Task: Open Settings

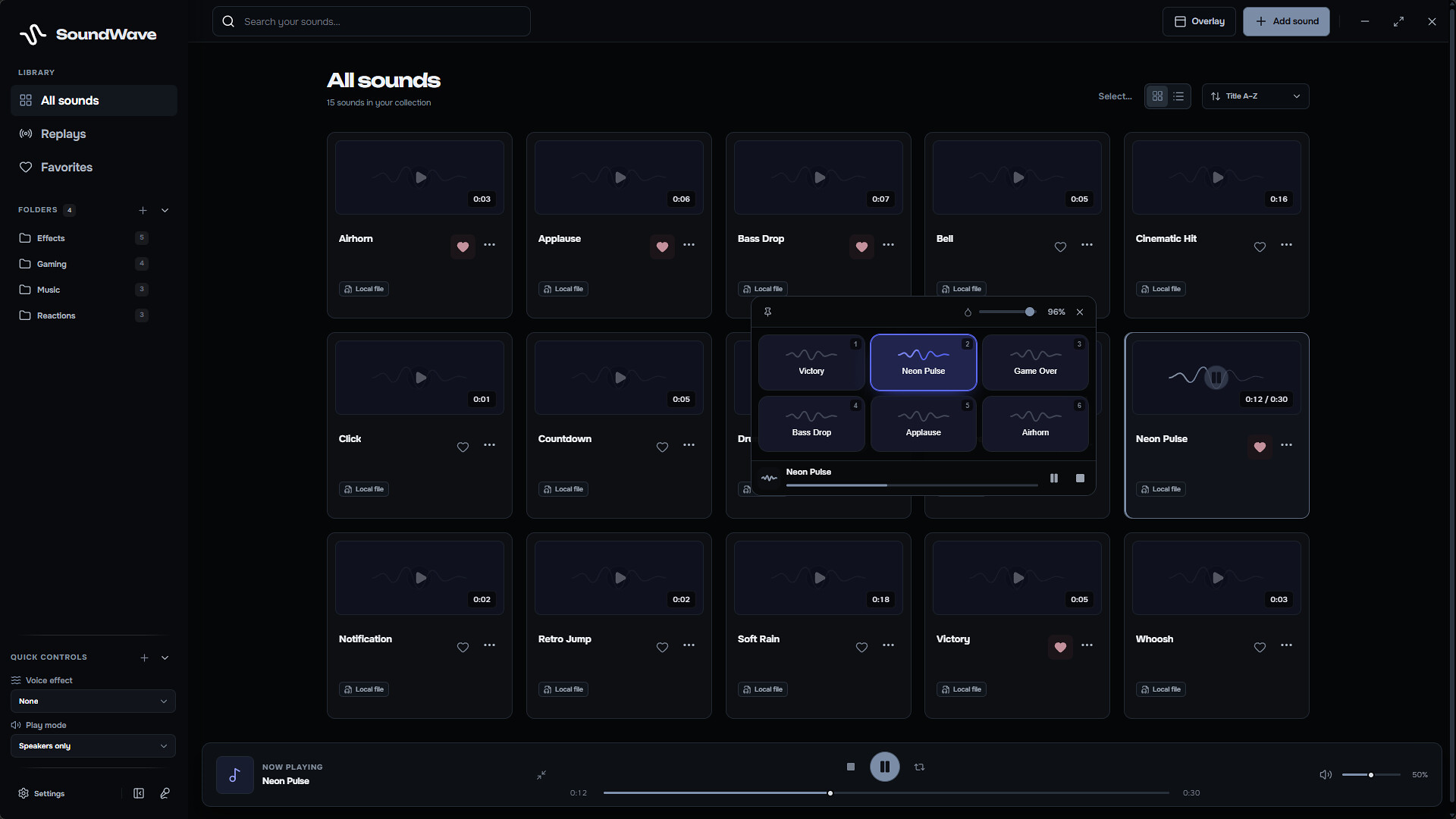Action: click(42, 793)
